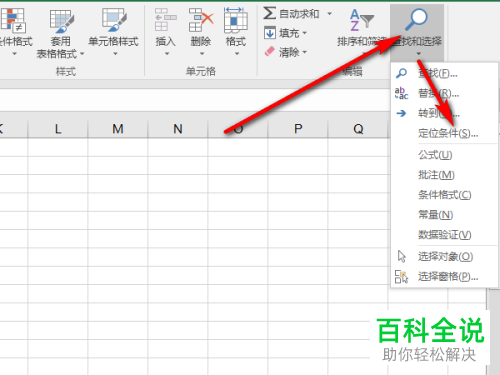Screen dimensions: 500x375
Task: Expand the 条件格式 dropdown arrow in the ribbon
Action: 14,54
